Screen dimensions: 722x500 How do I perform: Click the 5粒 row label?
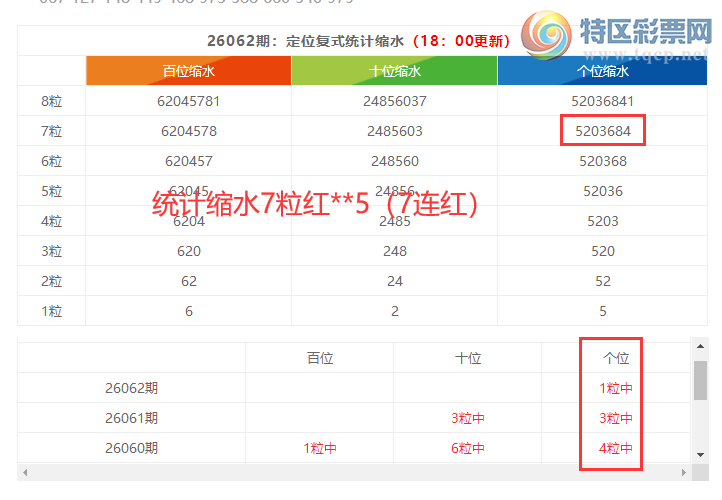click(52, 191)
